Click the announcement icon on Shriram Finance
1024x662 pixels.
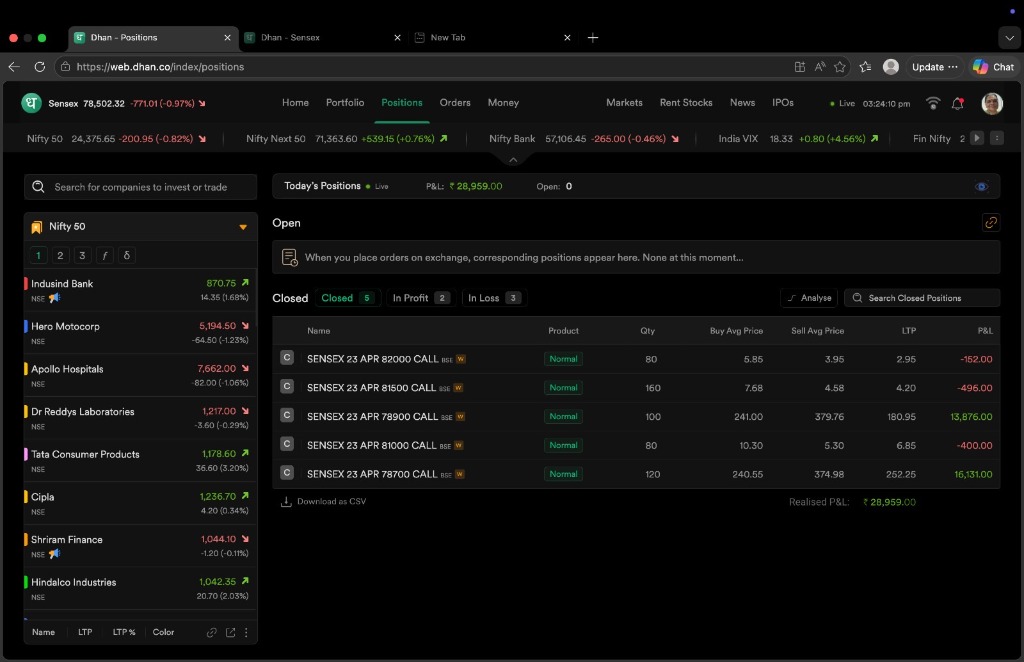pyautogui.click(x=55, y=554)
